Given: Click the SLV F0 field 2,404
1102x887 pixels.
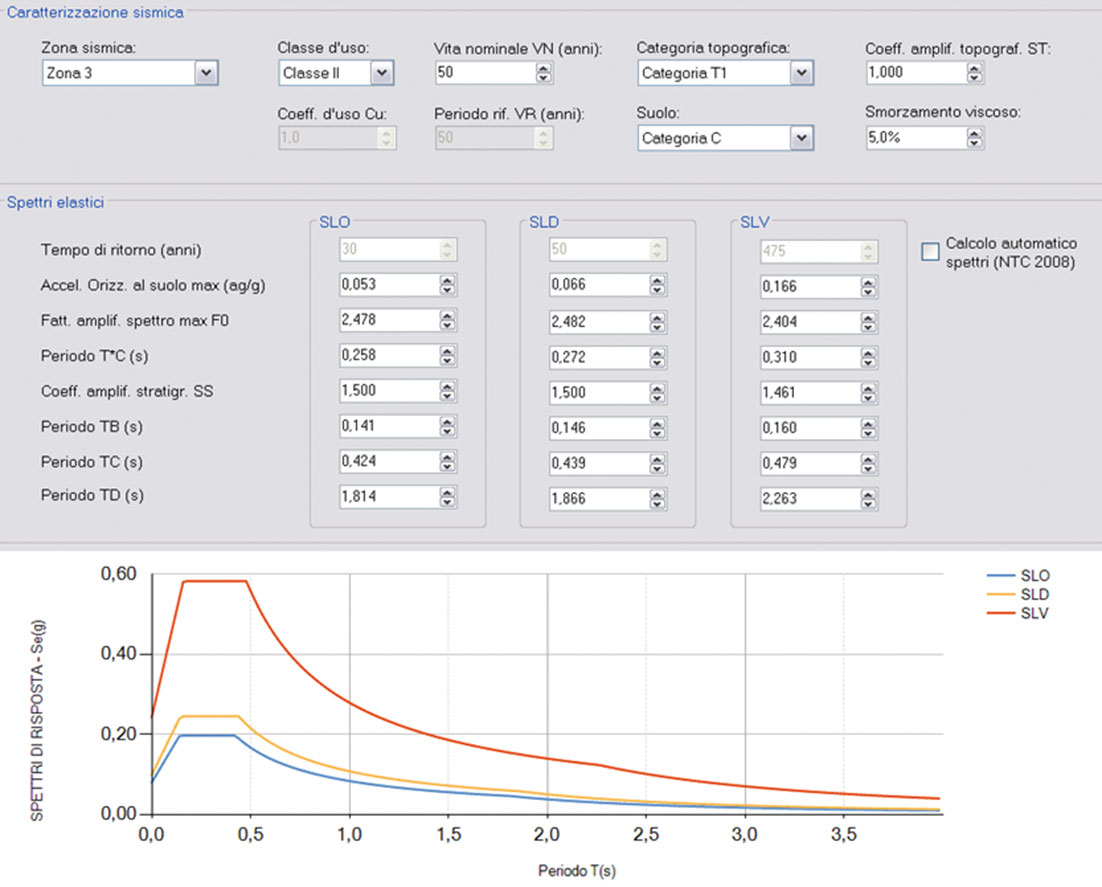Looking at the screenshot, I should click(x=810, y=322).
